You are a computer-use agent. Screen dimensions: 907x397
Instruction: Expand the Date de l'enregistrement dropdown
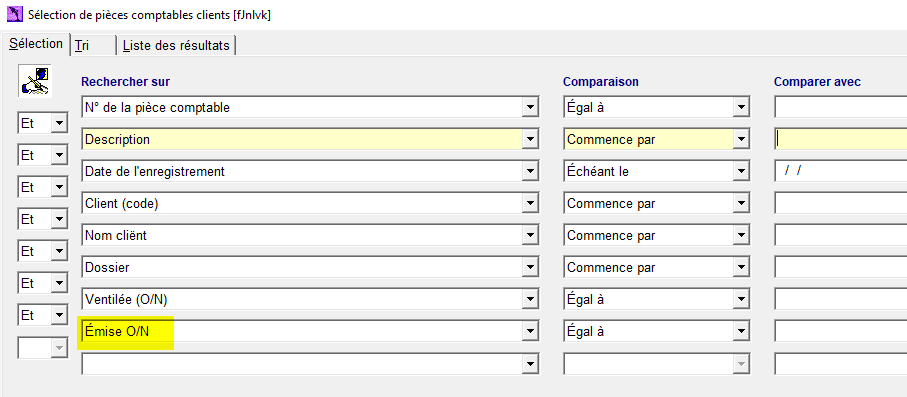[529, 171]
